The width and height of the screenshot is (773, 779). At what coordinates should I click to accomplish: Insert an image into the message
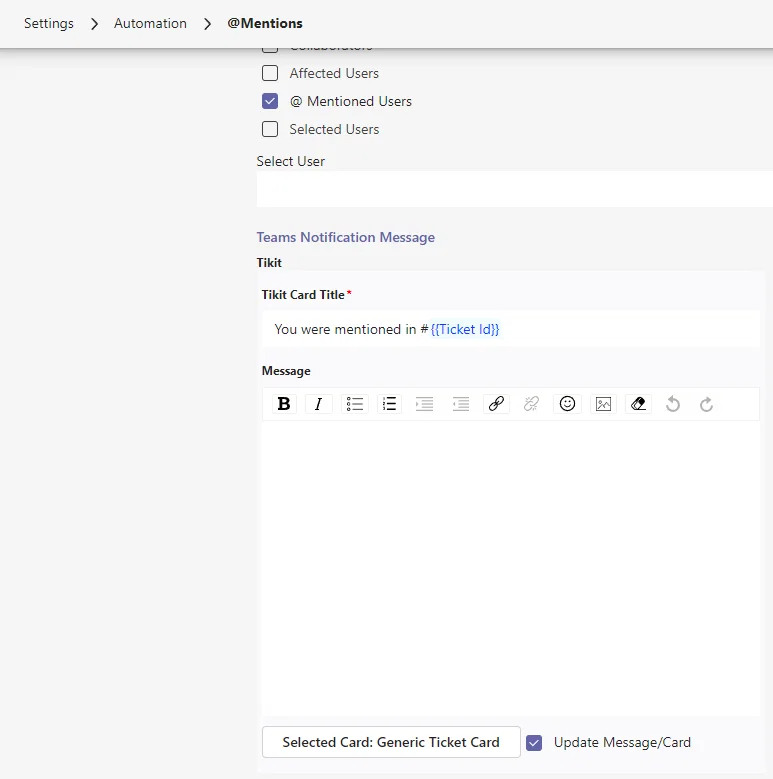603,404
